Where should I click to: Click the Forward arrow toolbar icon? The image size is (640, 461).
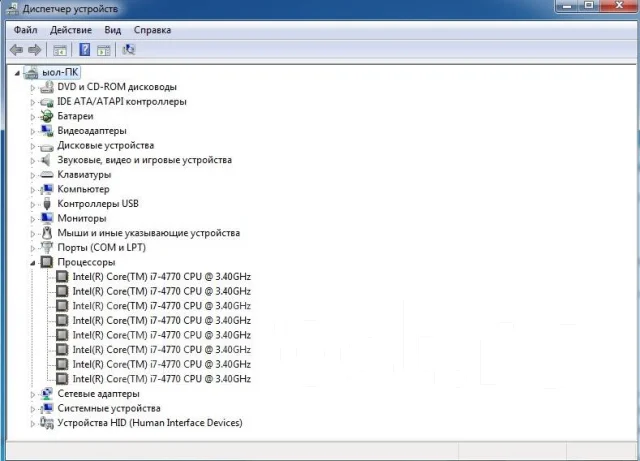pos(35,50)
